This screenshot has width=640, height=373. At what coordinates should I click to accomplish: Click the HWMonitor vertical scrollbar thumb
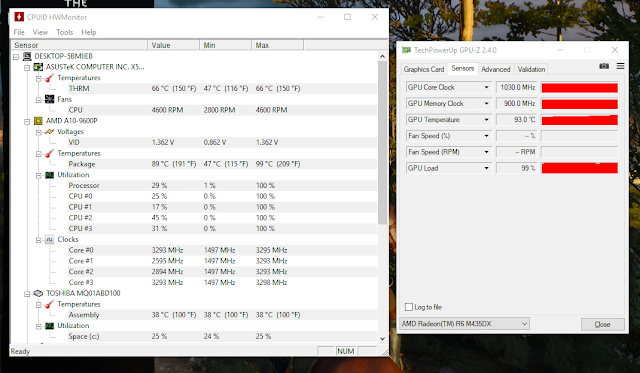(382, 142)
